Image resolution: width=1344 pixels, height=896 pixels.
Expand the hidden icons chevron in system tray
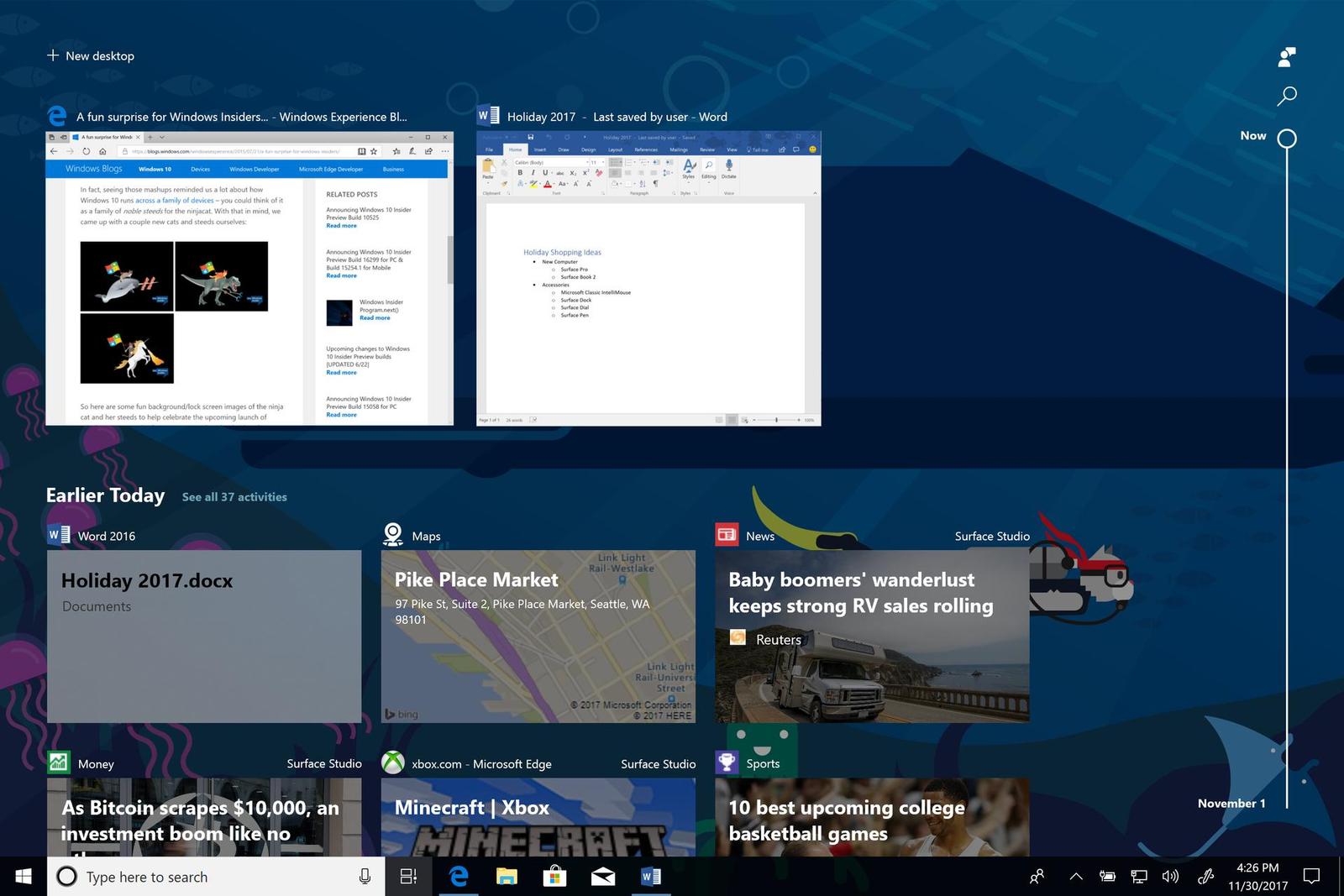click(x=1076, y=876)
